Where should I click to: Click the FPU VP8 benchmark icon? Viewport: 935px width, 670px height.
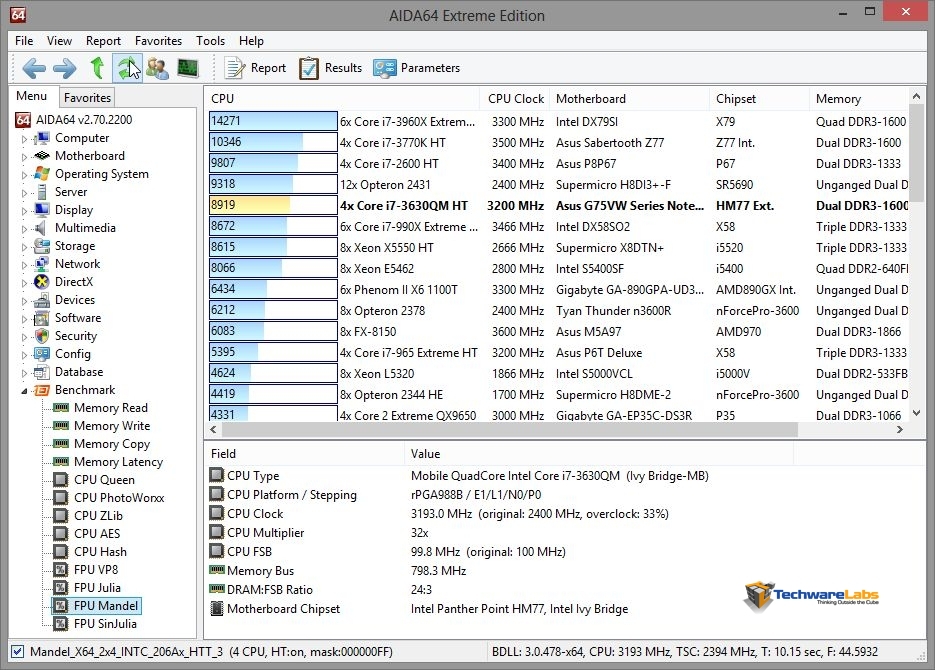pos(61,570)
